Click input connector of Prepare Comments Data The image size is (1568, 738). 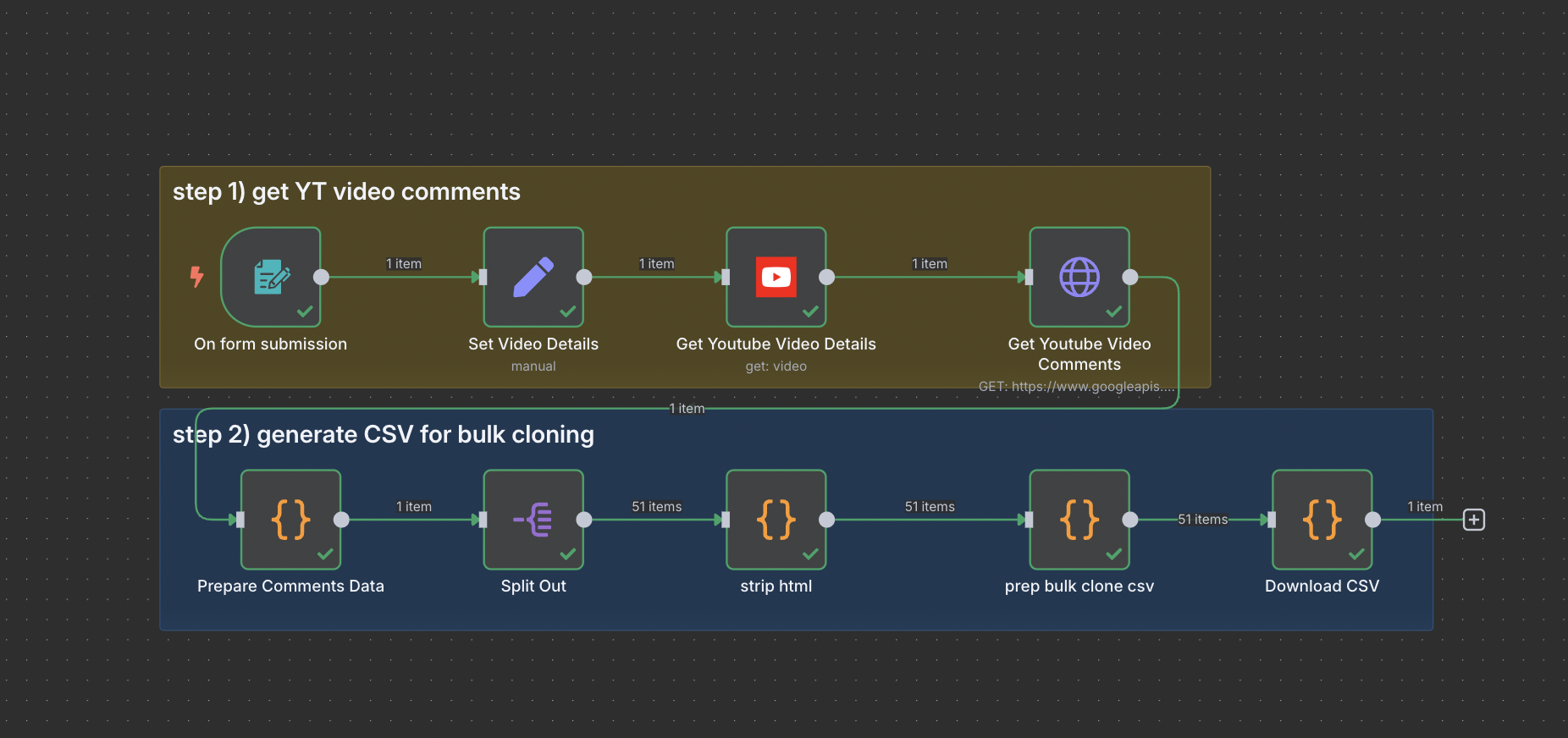[240, 520]
